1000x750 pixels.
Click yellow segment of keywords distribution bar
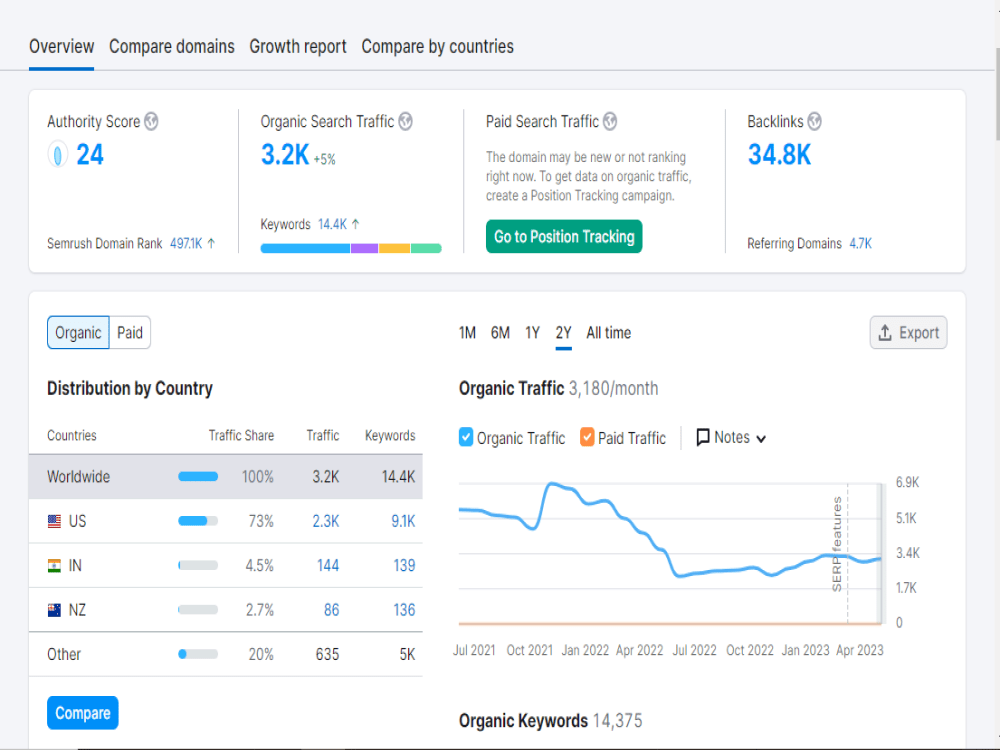(395, 248)
